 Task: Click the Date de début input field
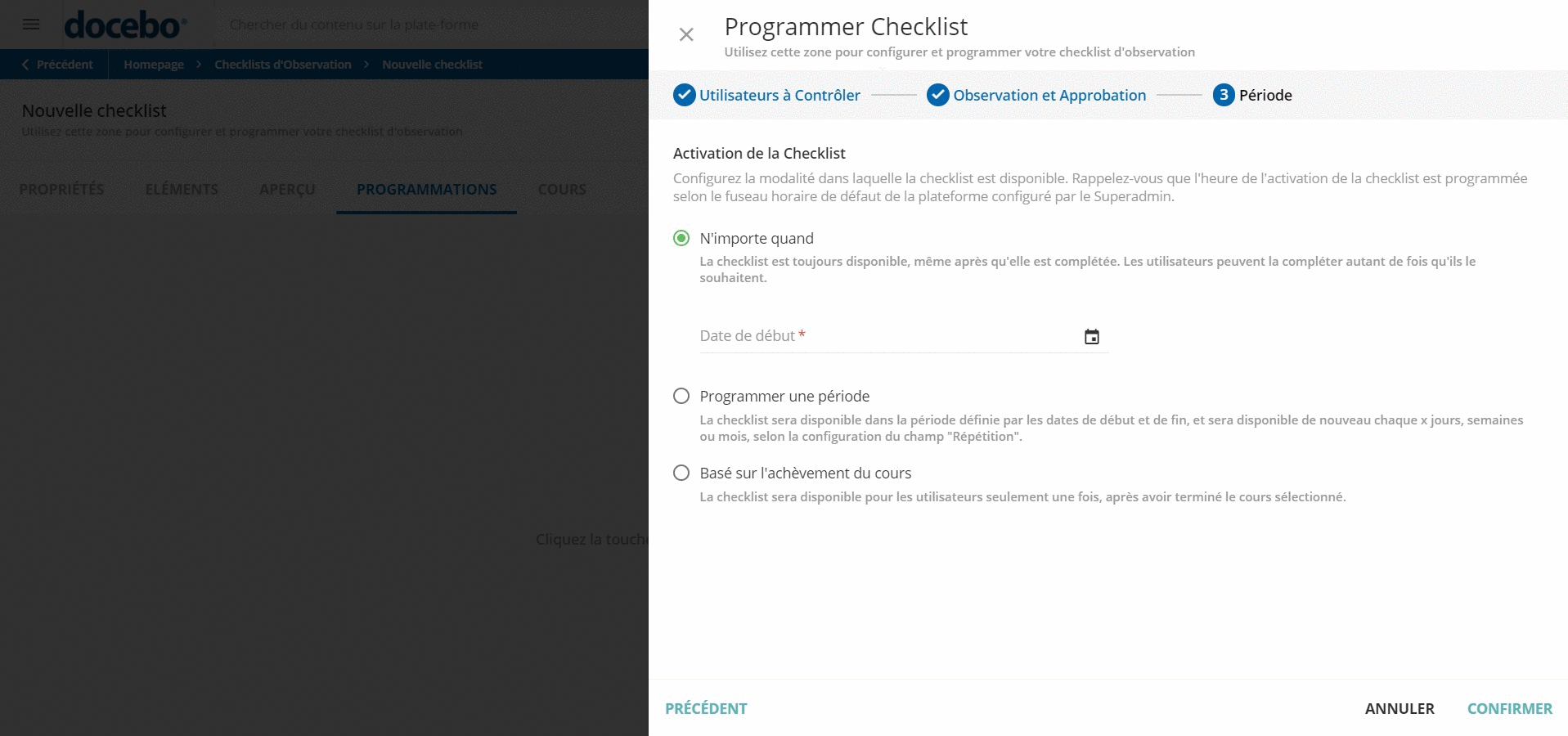pos(859,336)
